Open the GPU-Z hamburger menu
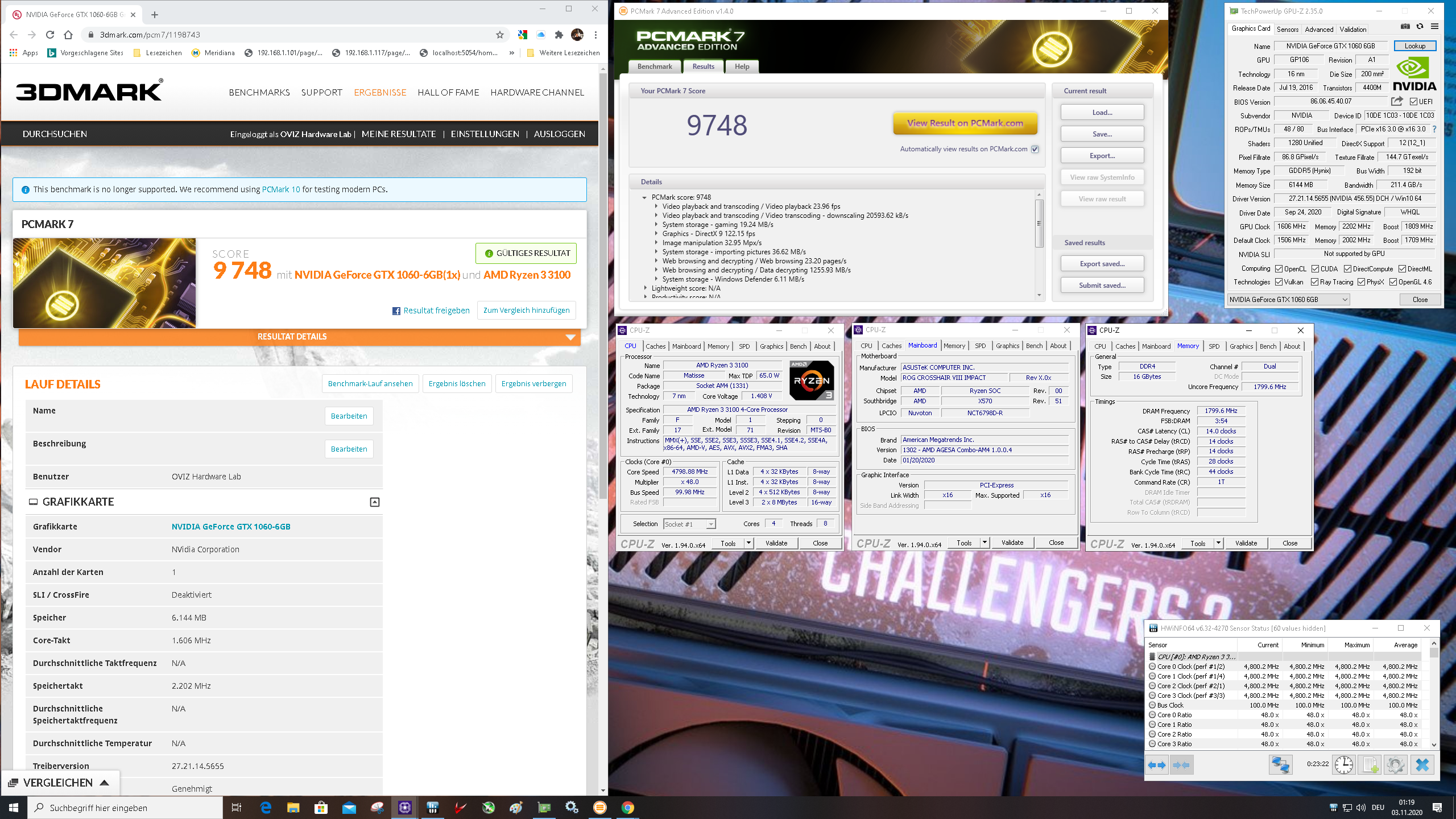Viewport: 1456px width, 819px height. [x=1434, y=27]
